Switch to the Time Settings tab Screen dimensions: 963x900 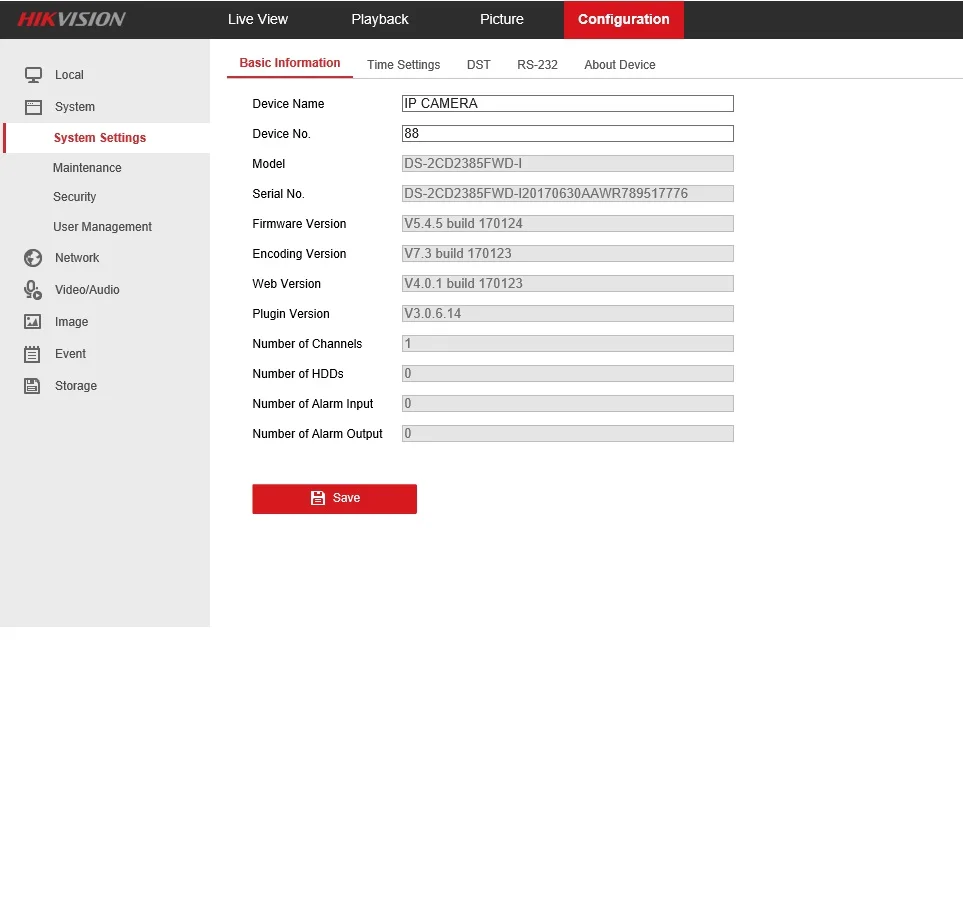pyautogui.click(x=404, y=65)
